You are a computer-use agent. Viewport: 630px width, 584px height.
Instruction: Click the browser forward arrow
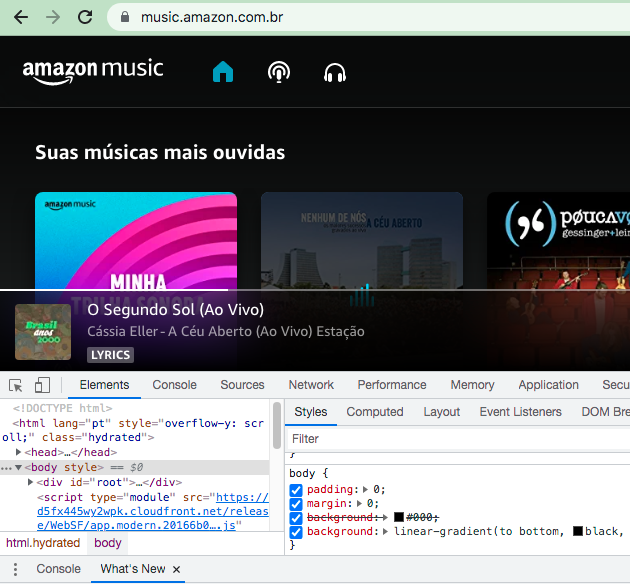pyautogui.click(x=53, y=17)
